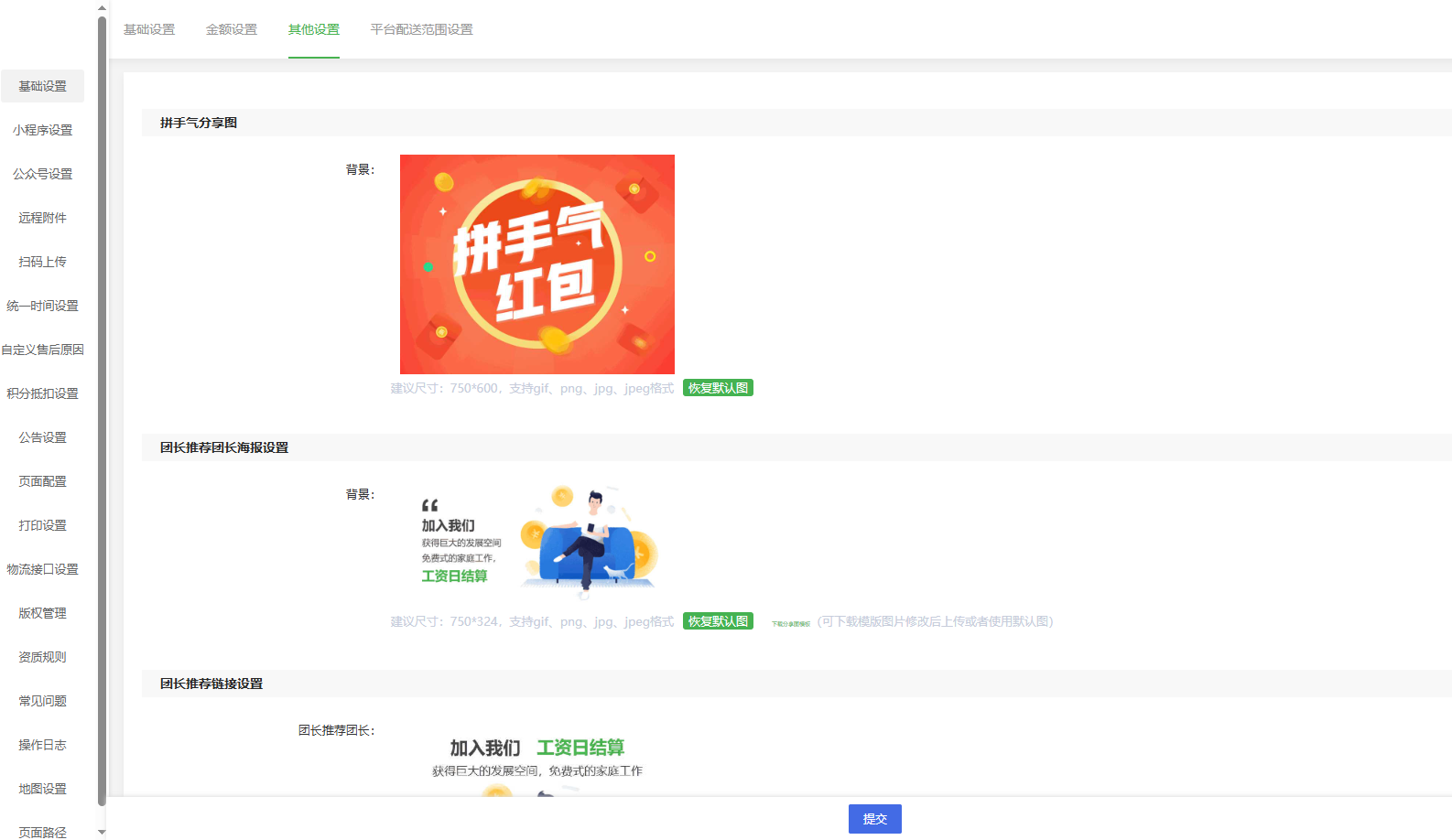Image resolution: width=1452 pixels, height=840 pixels.
Task: Click the 团长海报 sofa background image
Action: point(536,542)
